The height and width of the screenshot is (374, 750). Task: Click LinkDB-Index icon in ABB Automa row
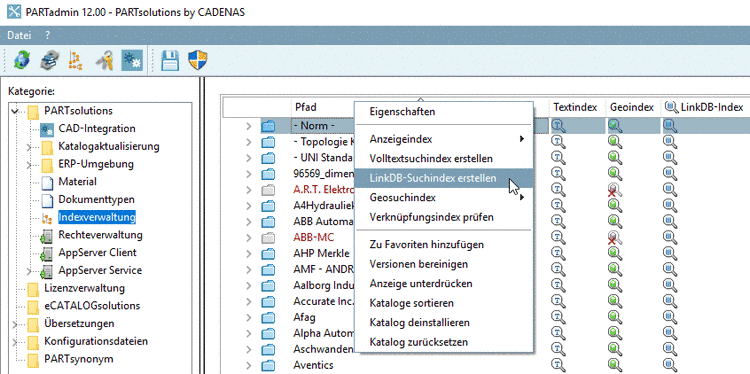coord(670,221)
